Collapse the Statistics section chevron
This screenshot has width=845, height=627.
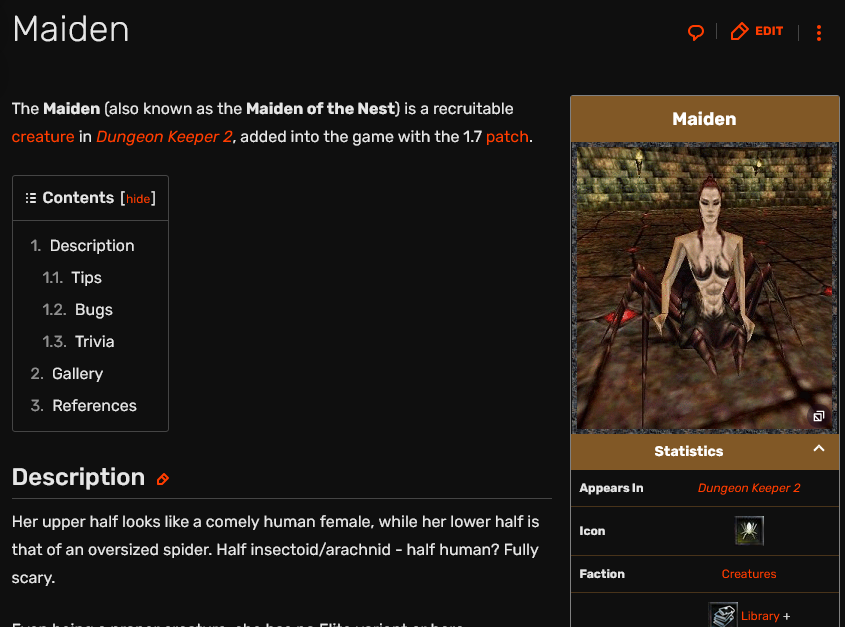point(819,449)
